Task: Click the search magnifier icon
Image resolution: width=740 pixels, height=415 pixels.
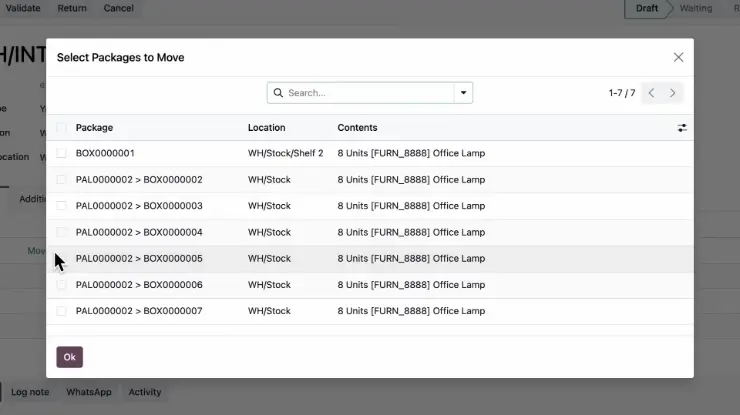Action: click(277, 93)
